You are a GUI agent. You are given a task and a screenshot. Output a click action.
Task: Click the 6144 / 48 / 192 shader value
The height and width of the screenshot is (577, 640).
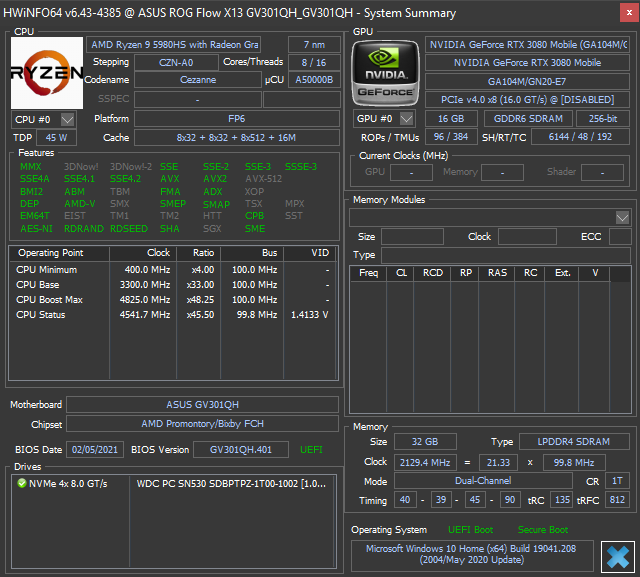580,137
